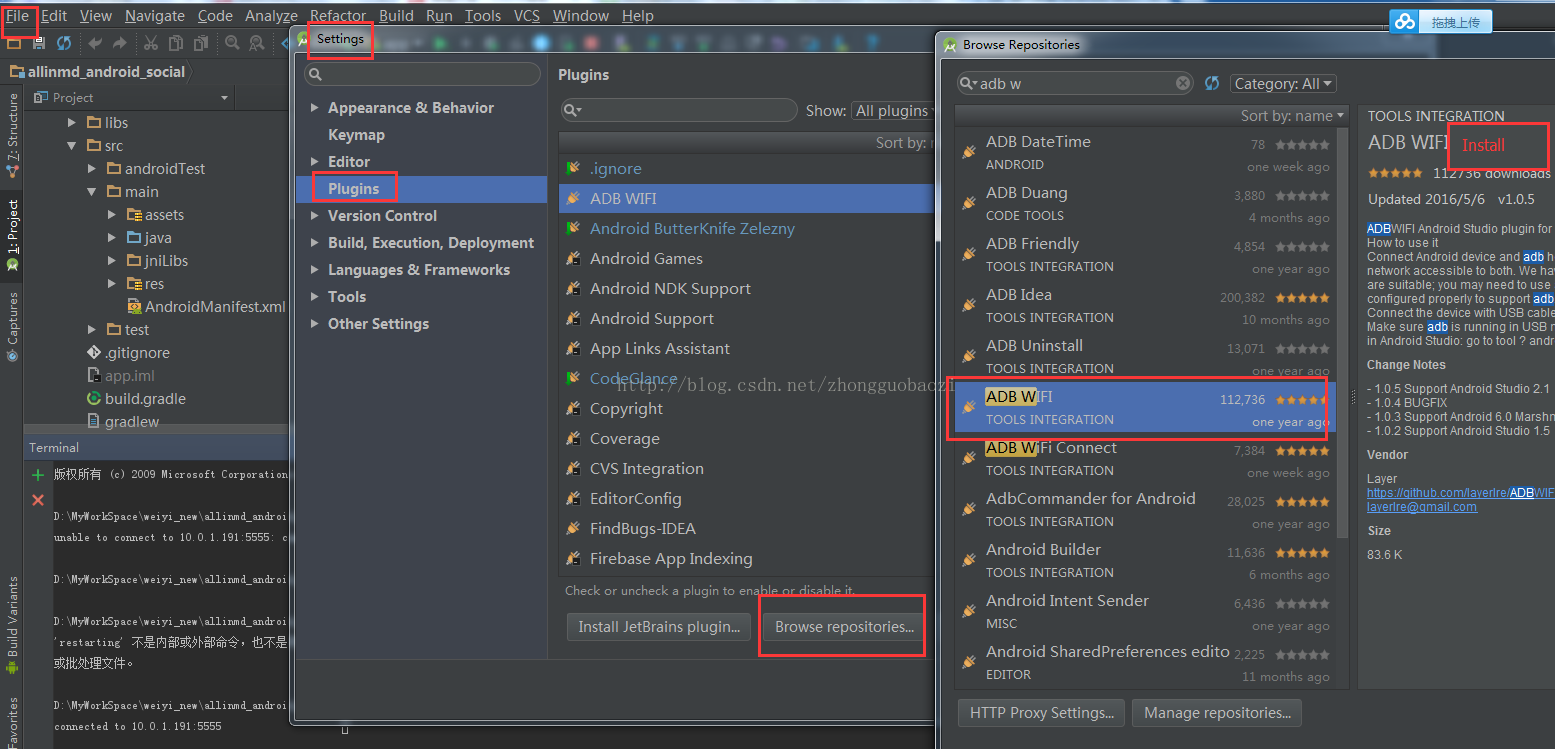
Task: Open the Help menu
Action: coord(638,15)
